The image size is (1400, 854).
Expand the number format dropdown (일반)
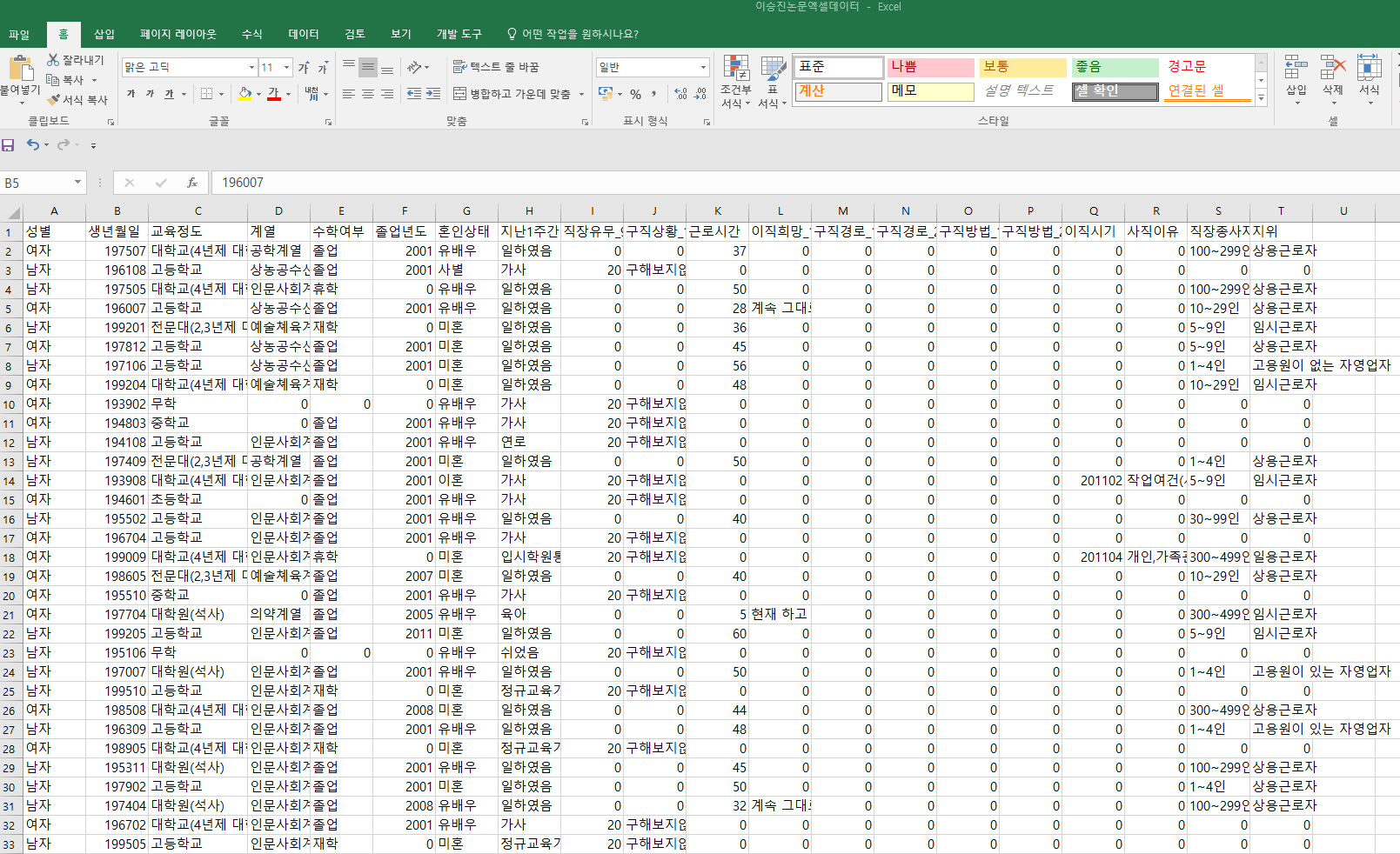pos(703,67)
